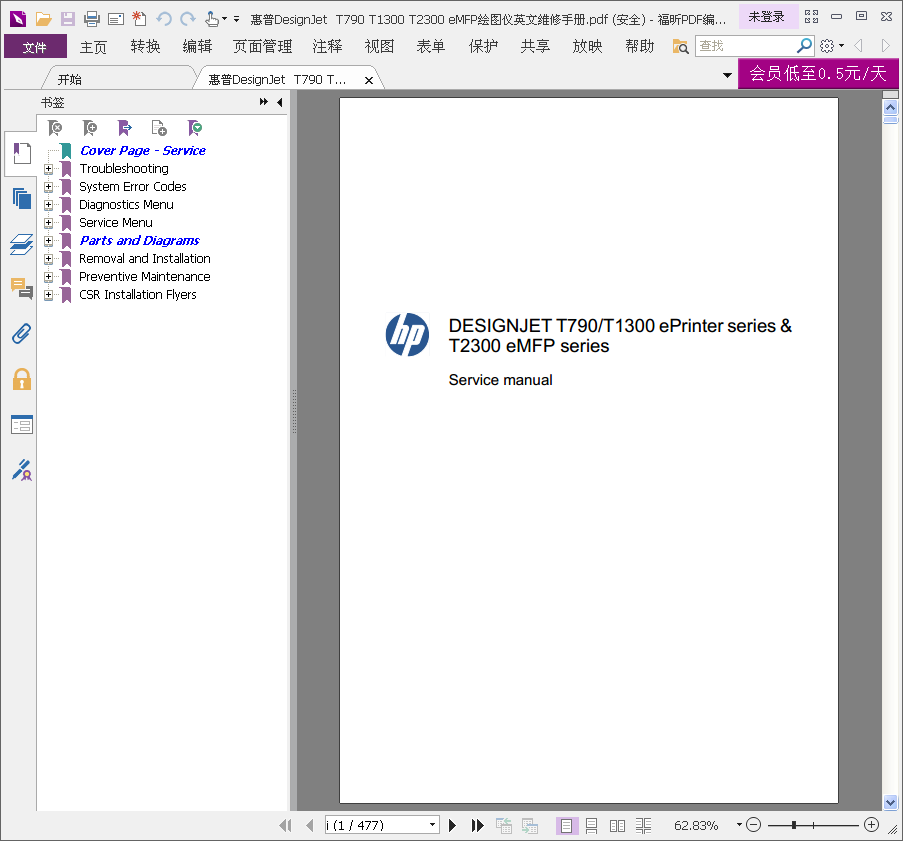This screenshot has width=903, height=841.
Task: Click the zoom slider handle
Action: (x=794, y=825)
